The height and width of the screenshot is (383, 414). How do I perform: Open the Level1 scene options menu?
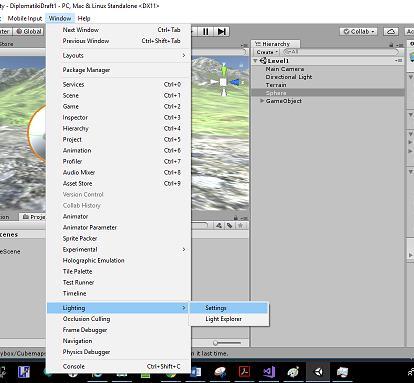click(398, 61)
